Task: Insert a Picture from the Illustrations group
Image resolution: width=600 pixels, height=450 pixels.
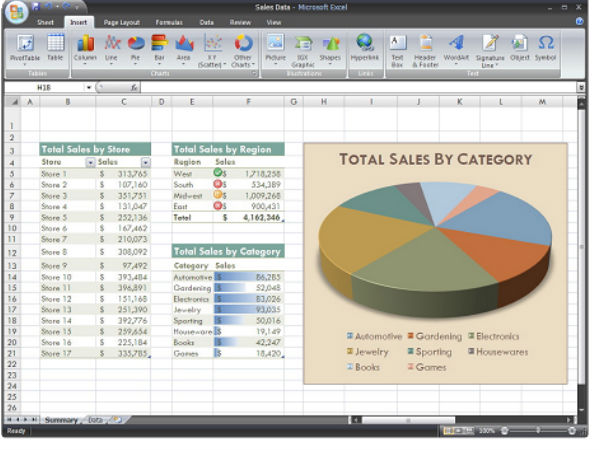Action: (275, 47)
